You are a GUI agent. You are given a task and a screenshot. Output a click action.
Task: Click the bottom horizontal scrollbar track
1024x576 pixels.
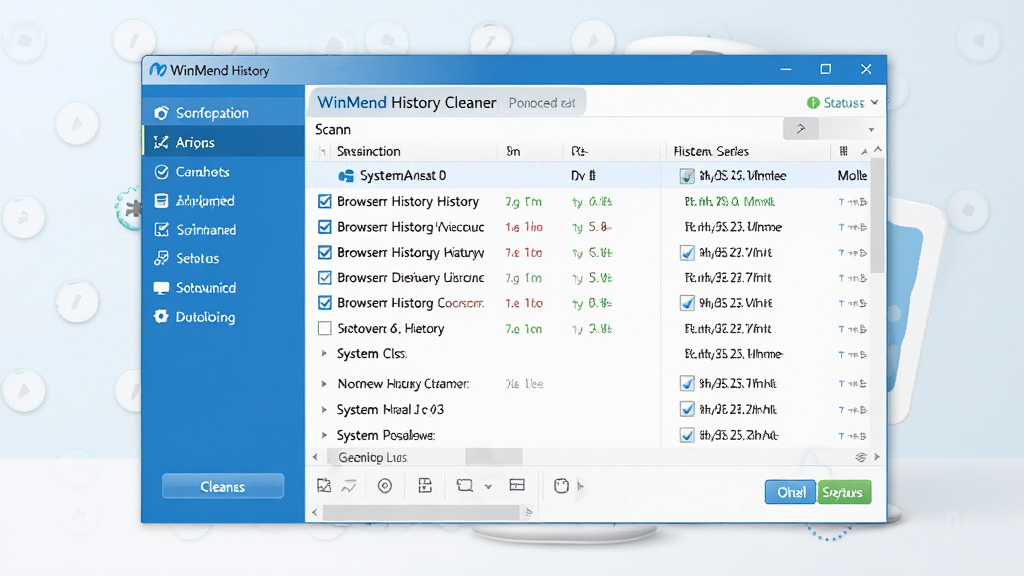421,513
